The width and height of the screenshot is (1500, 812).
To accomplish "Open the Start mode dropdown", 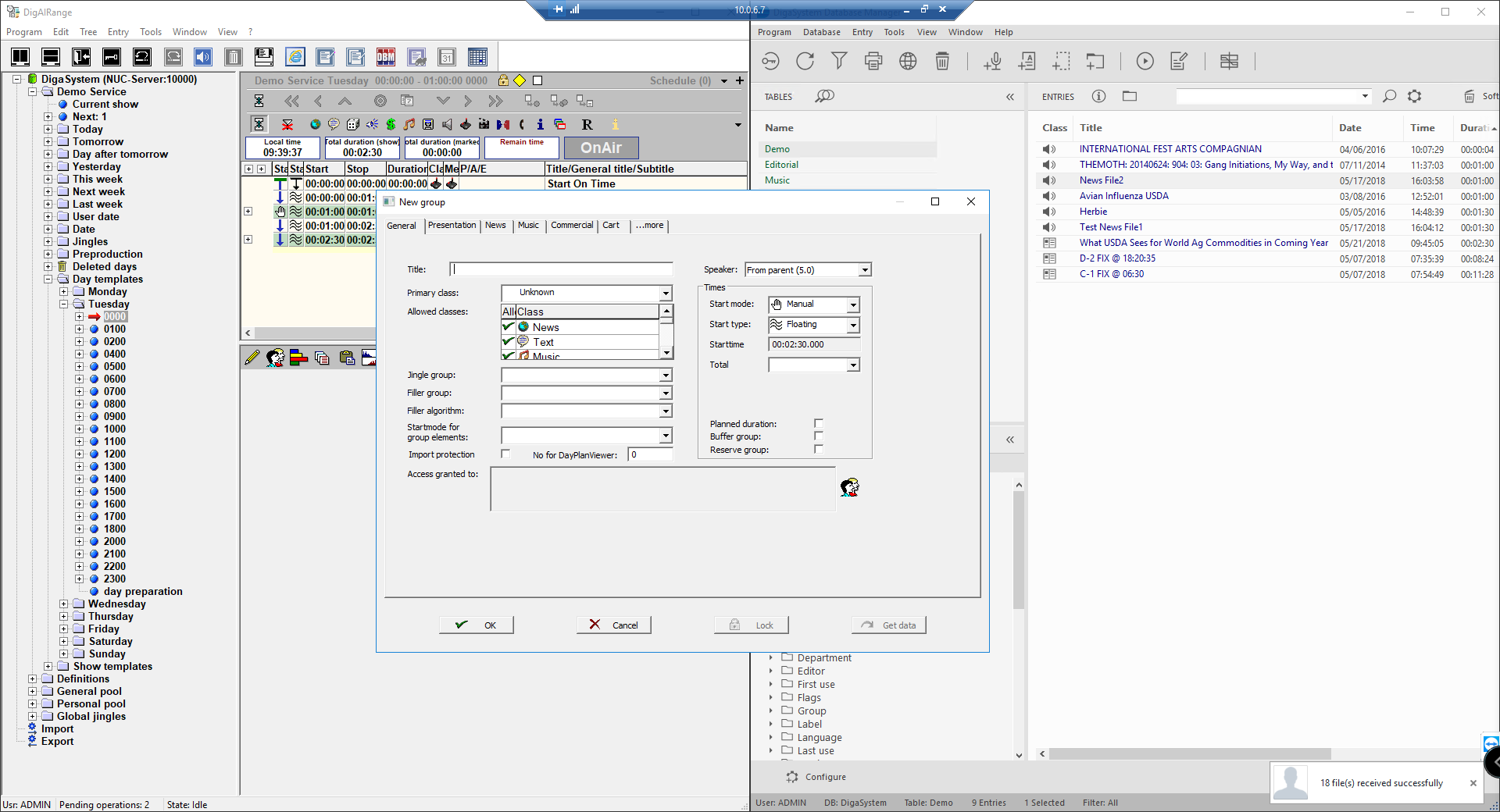I will click(x=853, y=304).
